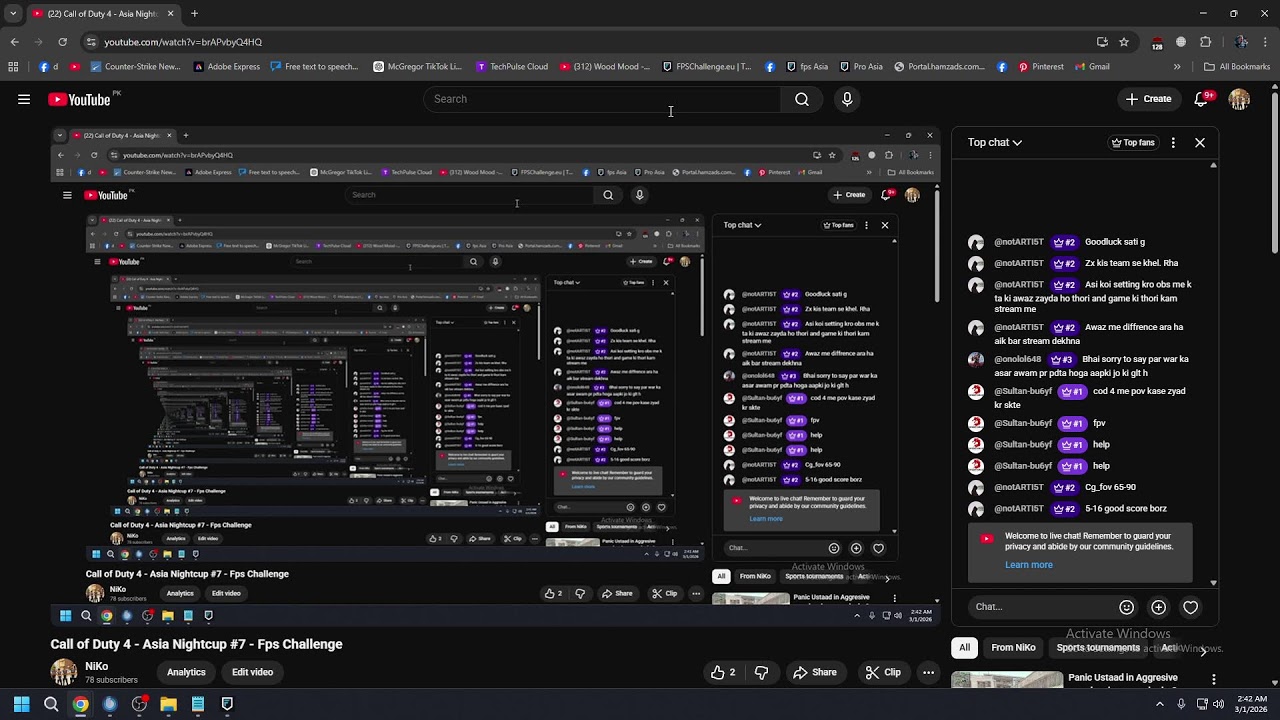This screenshot has height=720, width=1280.
Task: Open the Counter-Strike New bookmark
Action: tap(135, 67)
